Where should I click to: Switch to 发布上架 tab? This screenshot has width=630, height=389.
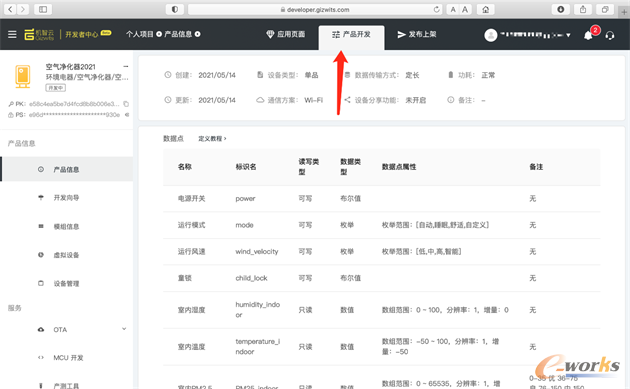[x=417, y=34]
